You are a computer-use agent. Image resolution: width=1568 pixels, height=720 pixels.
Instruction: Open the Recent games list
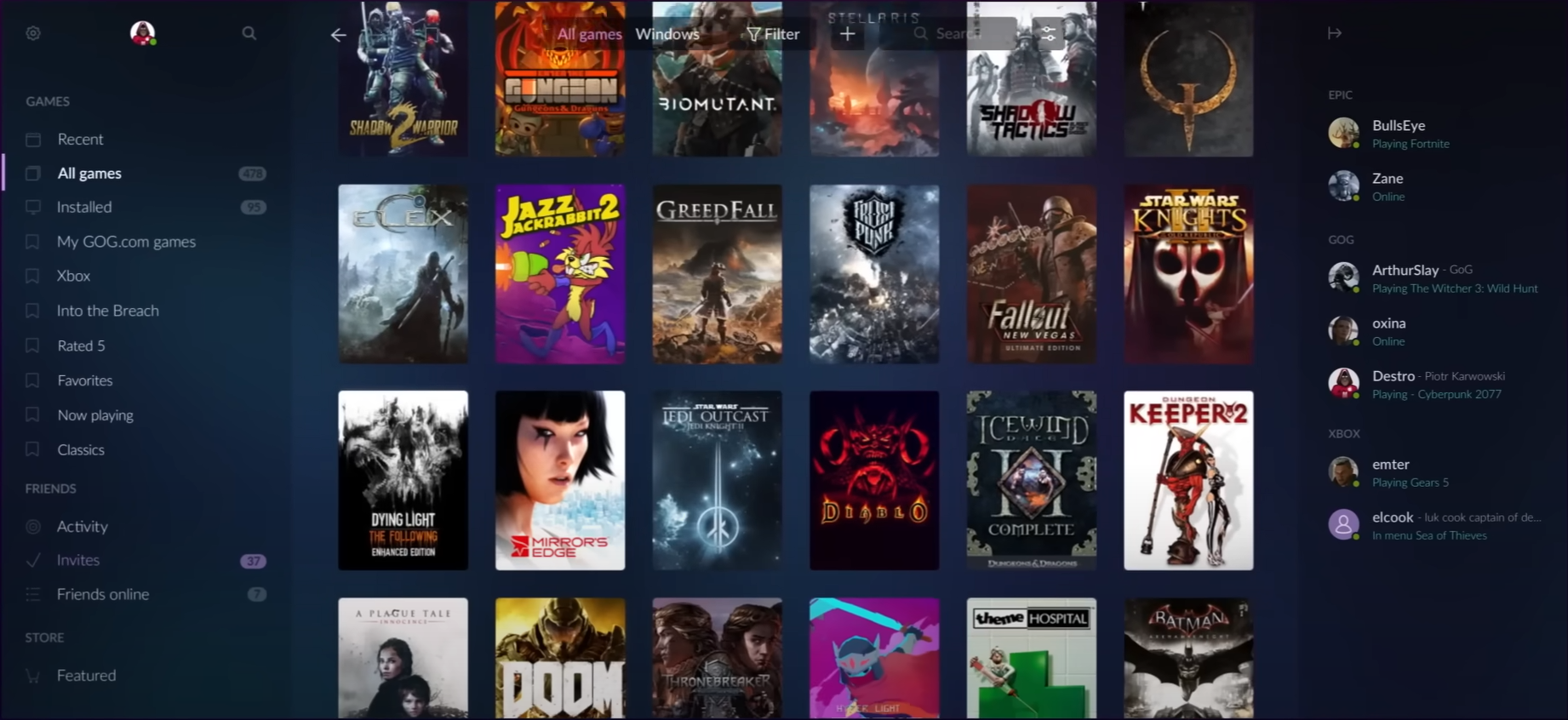pyautogui.click(x=80, y=139)
